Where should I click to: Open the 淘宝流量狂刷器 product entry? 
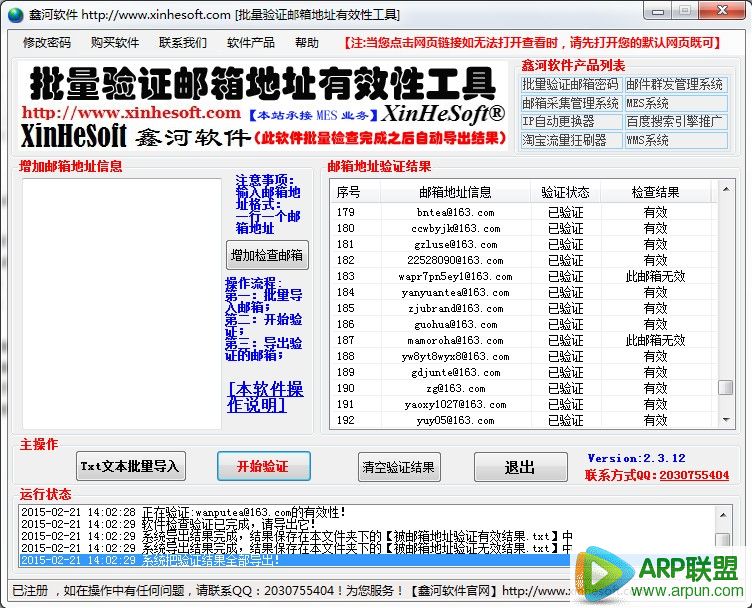(x=564, y=141)
